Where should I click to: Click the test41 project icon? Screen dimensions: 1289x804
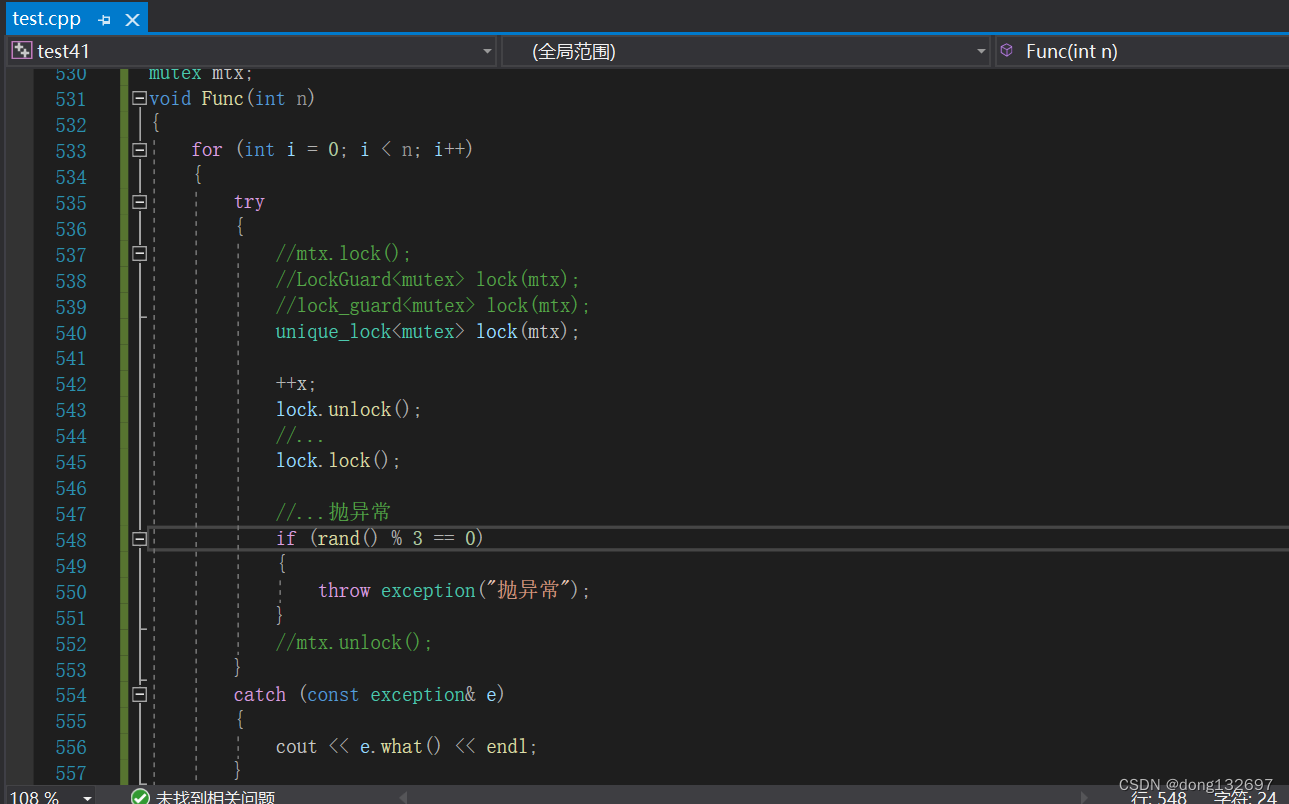(21, 51)
